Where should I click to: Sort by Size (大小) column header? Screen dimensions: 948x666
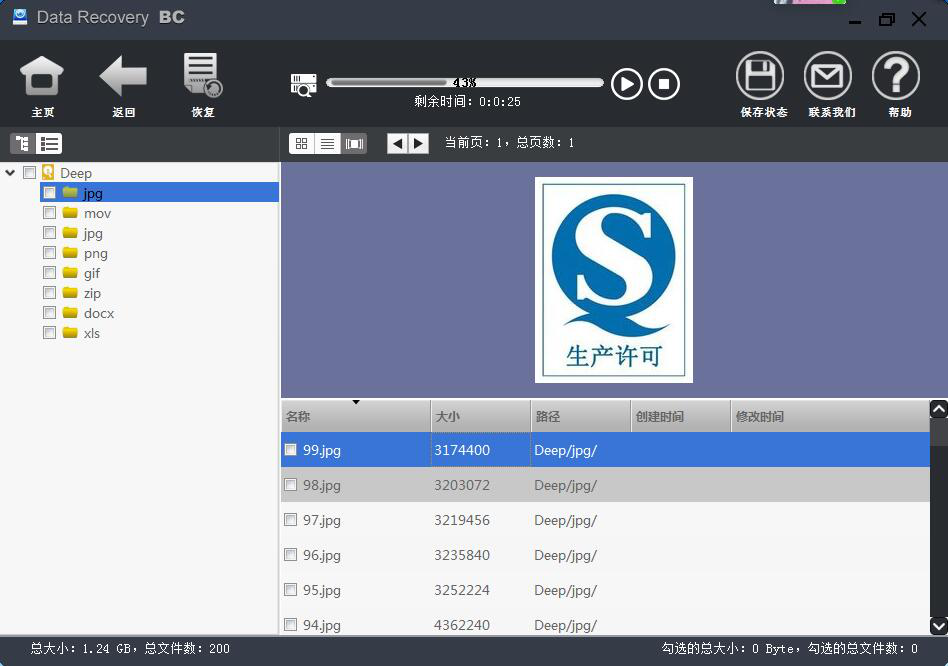(481, 416)
